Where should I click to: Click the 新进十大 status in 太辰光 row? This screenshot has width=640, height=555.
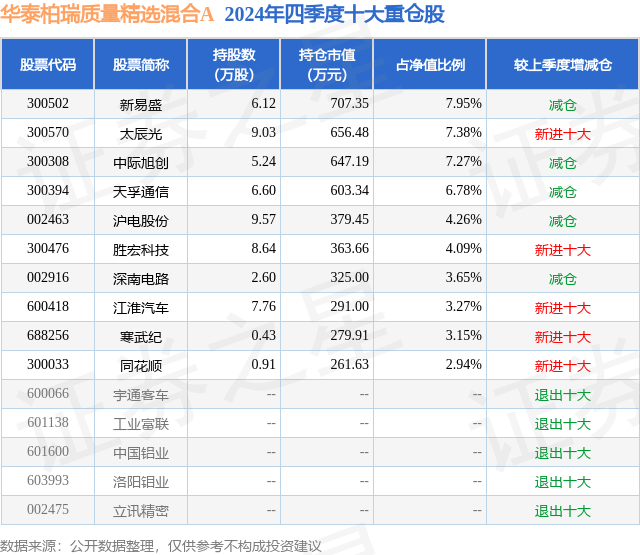[563, 134]
